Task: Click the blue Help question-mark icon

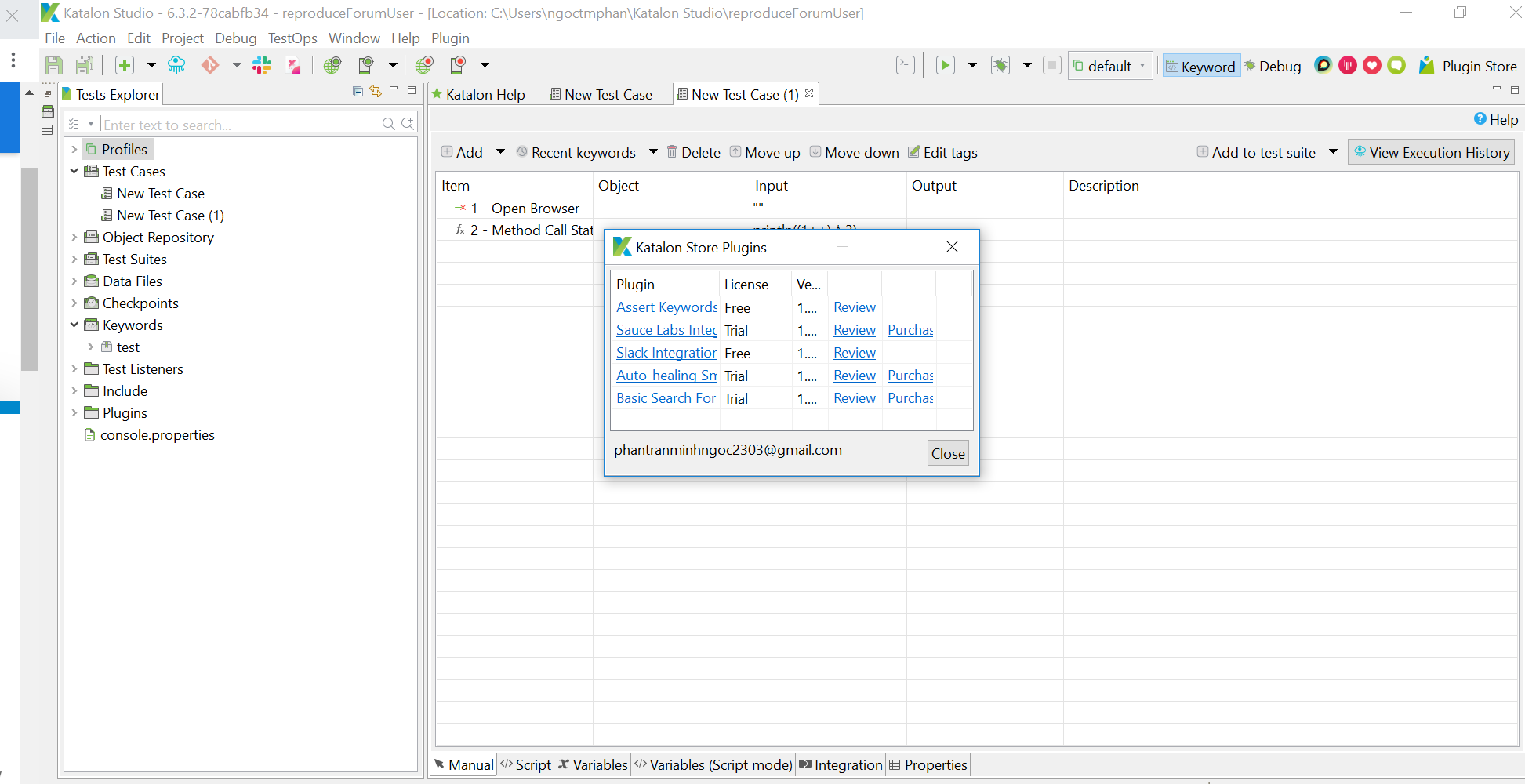Action: (x=1480, y=118)
